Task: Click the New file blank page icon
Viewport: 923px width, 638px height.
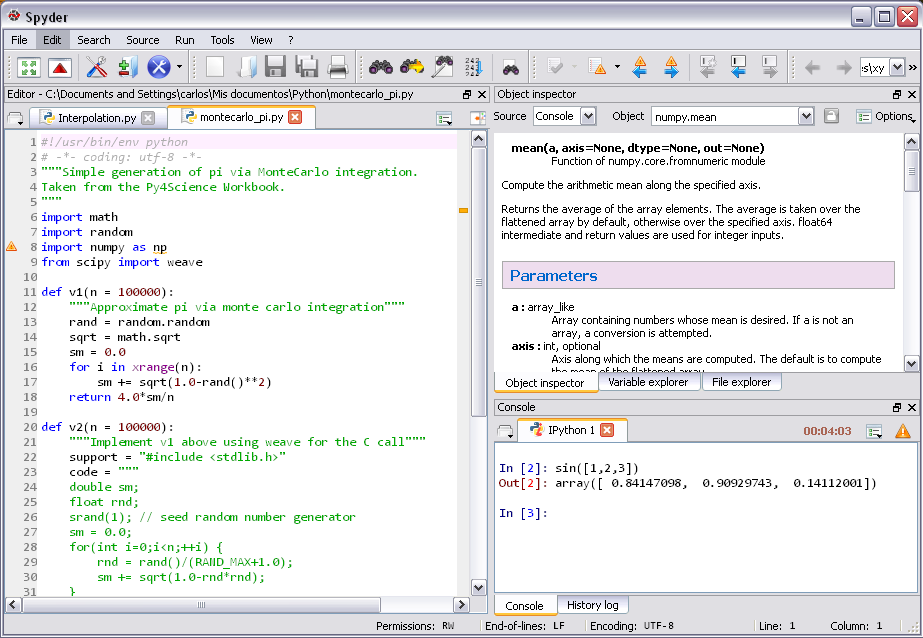Action: tap(214, 68)
